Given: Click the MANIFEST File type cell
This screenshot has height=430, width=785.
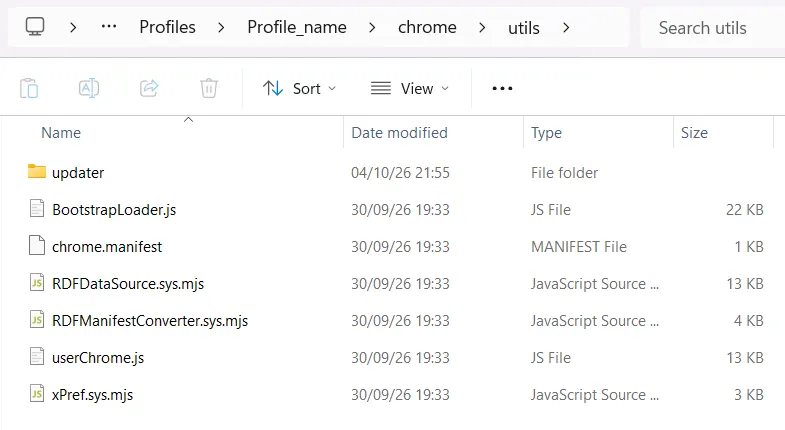Looking at the screenshot, I should coord(579,247).
